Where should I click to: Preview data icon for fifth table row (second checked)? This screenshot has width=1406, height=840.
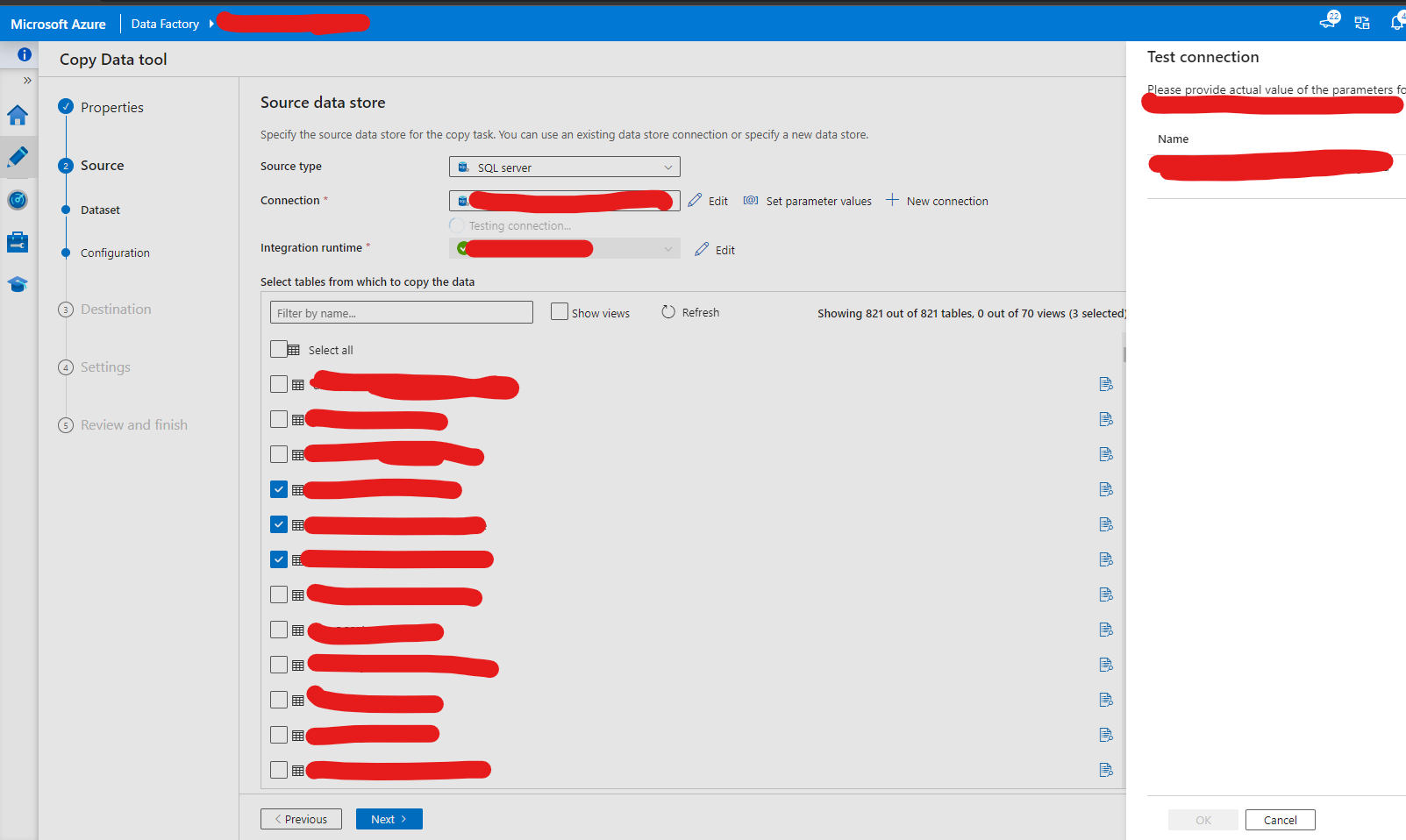tap(1106, 524)
